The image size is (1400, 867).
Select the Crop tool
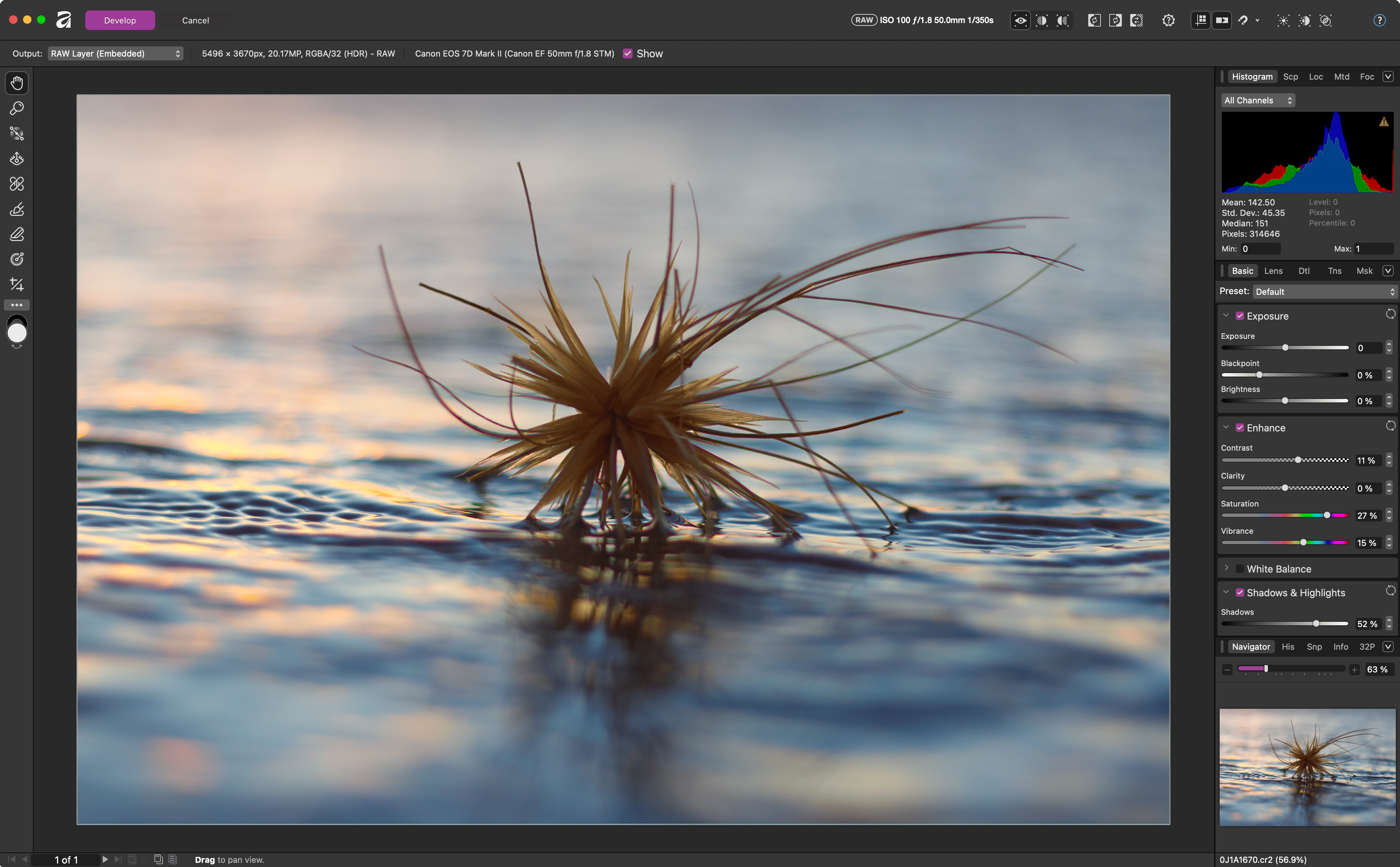[x=17, y=284]
